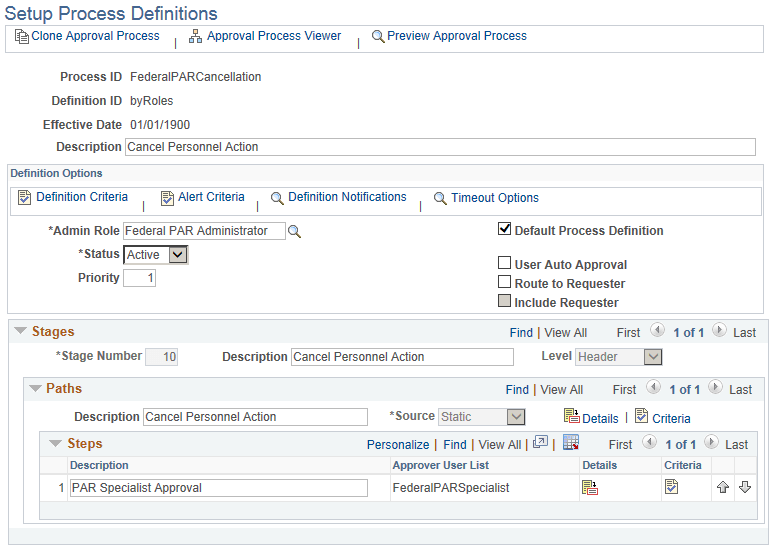This screenshot has height=552, width=782.
Task: Show next row in Stages section
Action: [x=721, y=331]
